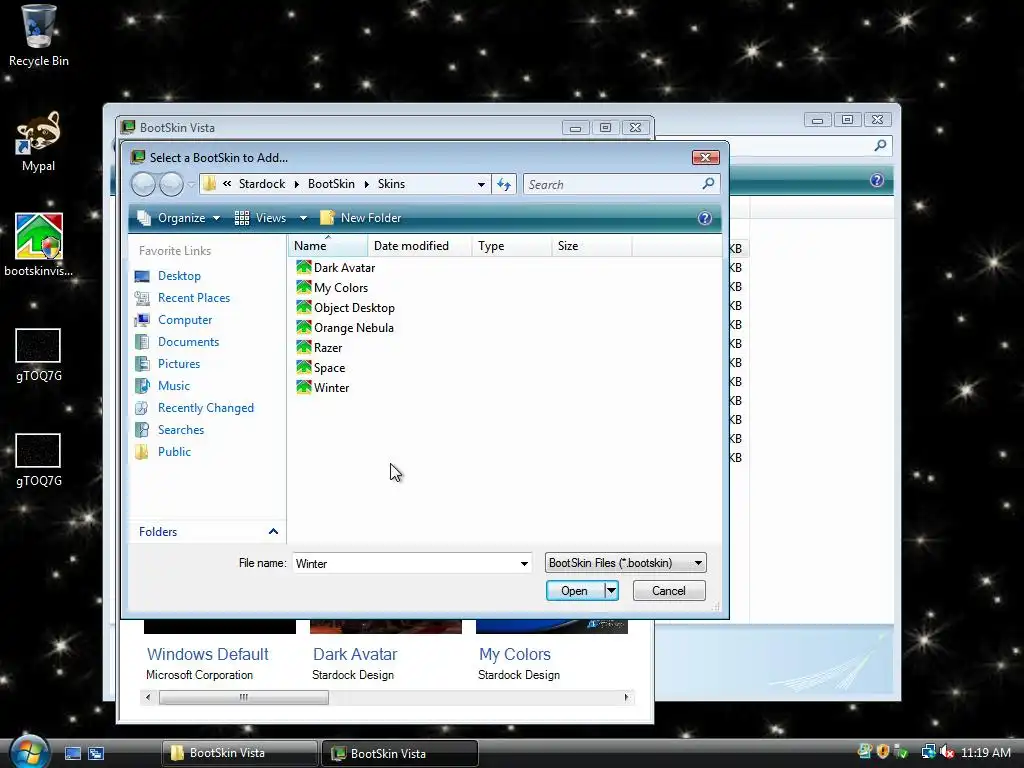1024x768 pixels.
Task: Click BootSkin in the breadcrumb path
Action: pyautogui.click(x=331, y=184)
